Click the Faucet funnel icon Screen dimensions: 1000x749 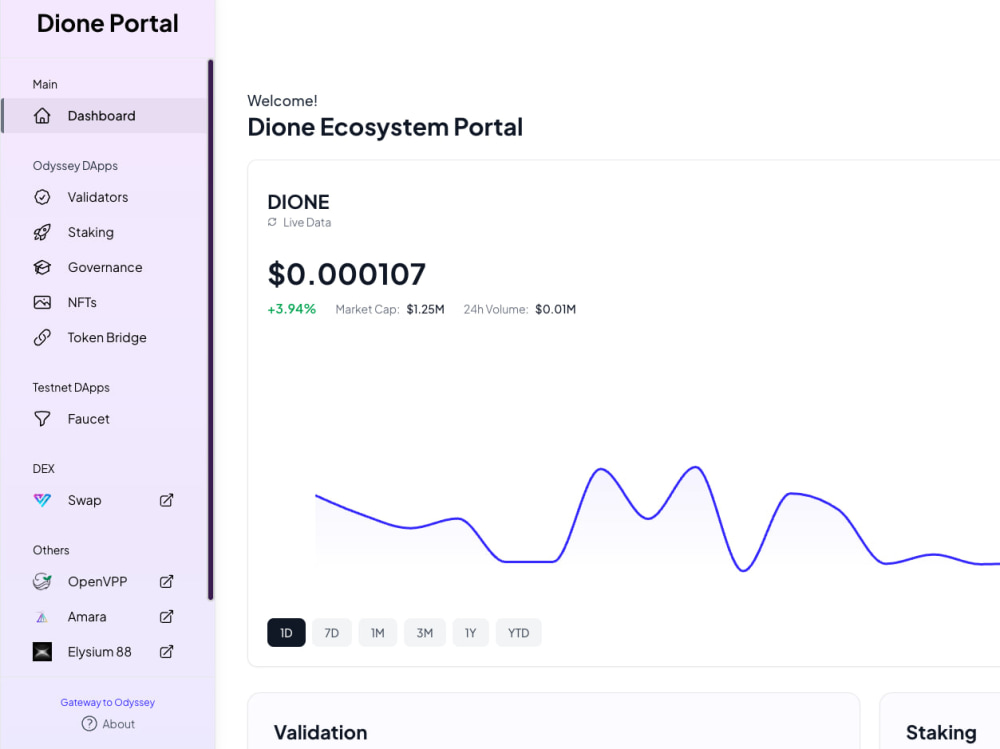[x=42, y=419]
